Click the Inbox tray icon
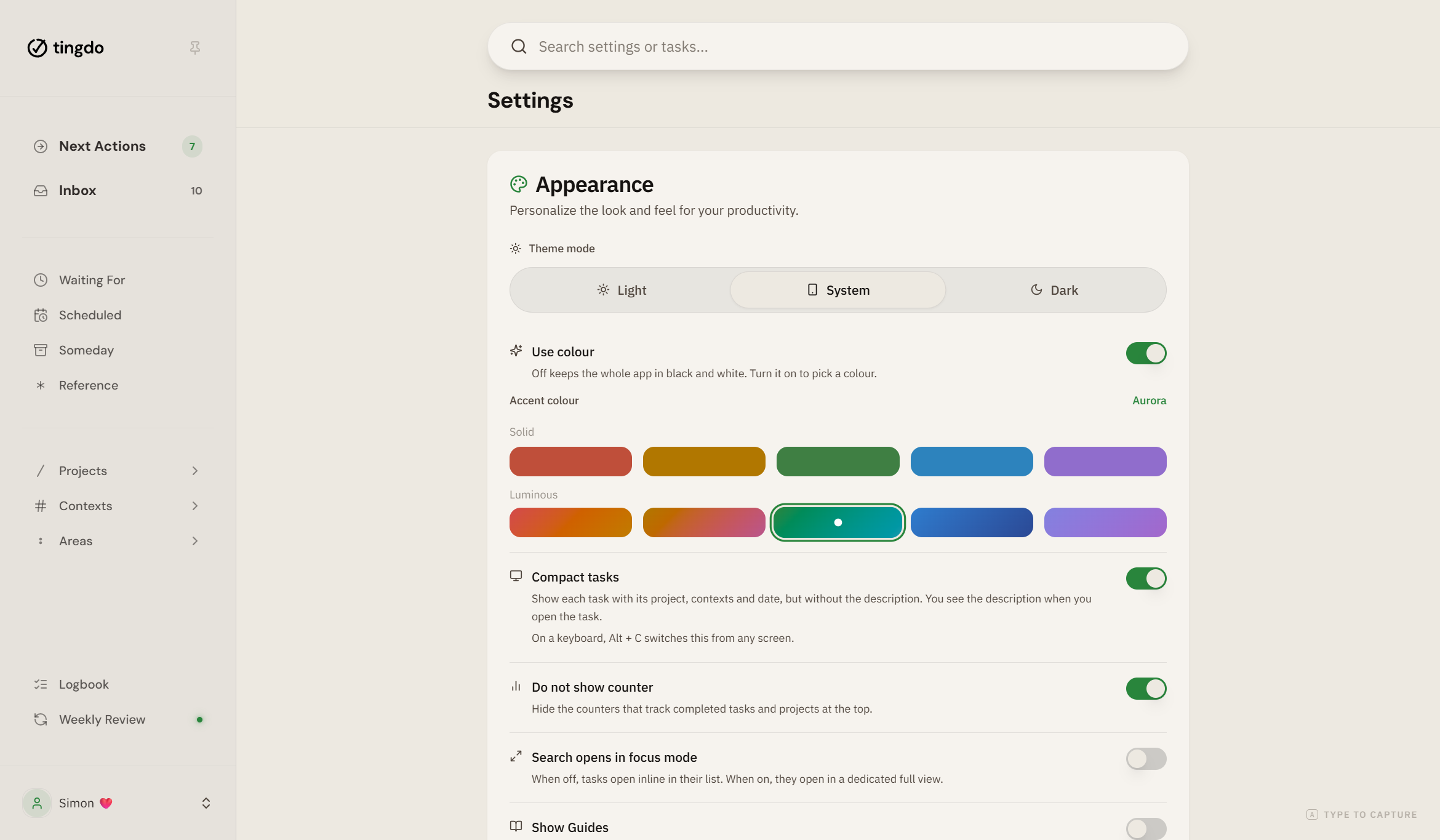The height and width of the screenshot is (840, 1440). (41, 191)
